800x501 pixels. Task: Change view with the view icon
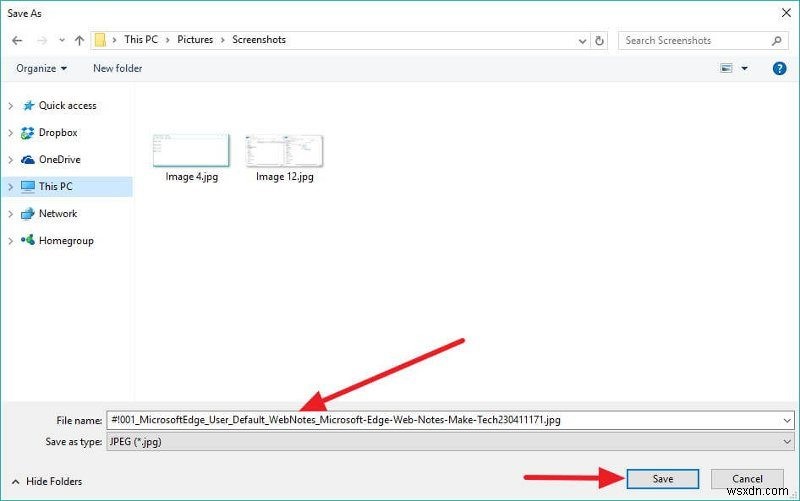(x=726, y=68)
